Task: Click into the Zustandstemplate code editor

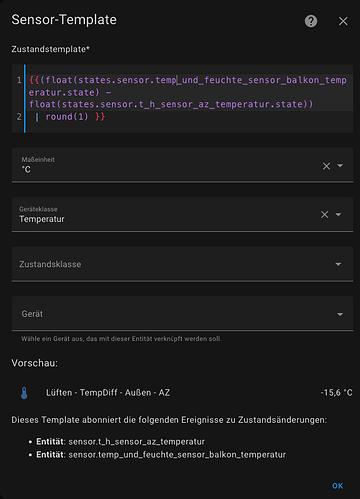Action: coord(182,98)
